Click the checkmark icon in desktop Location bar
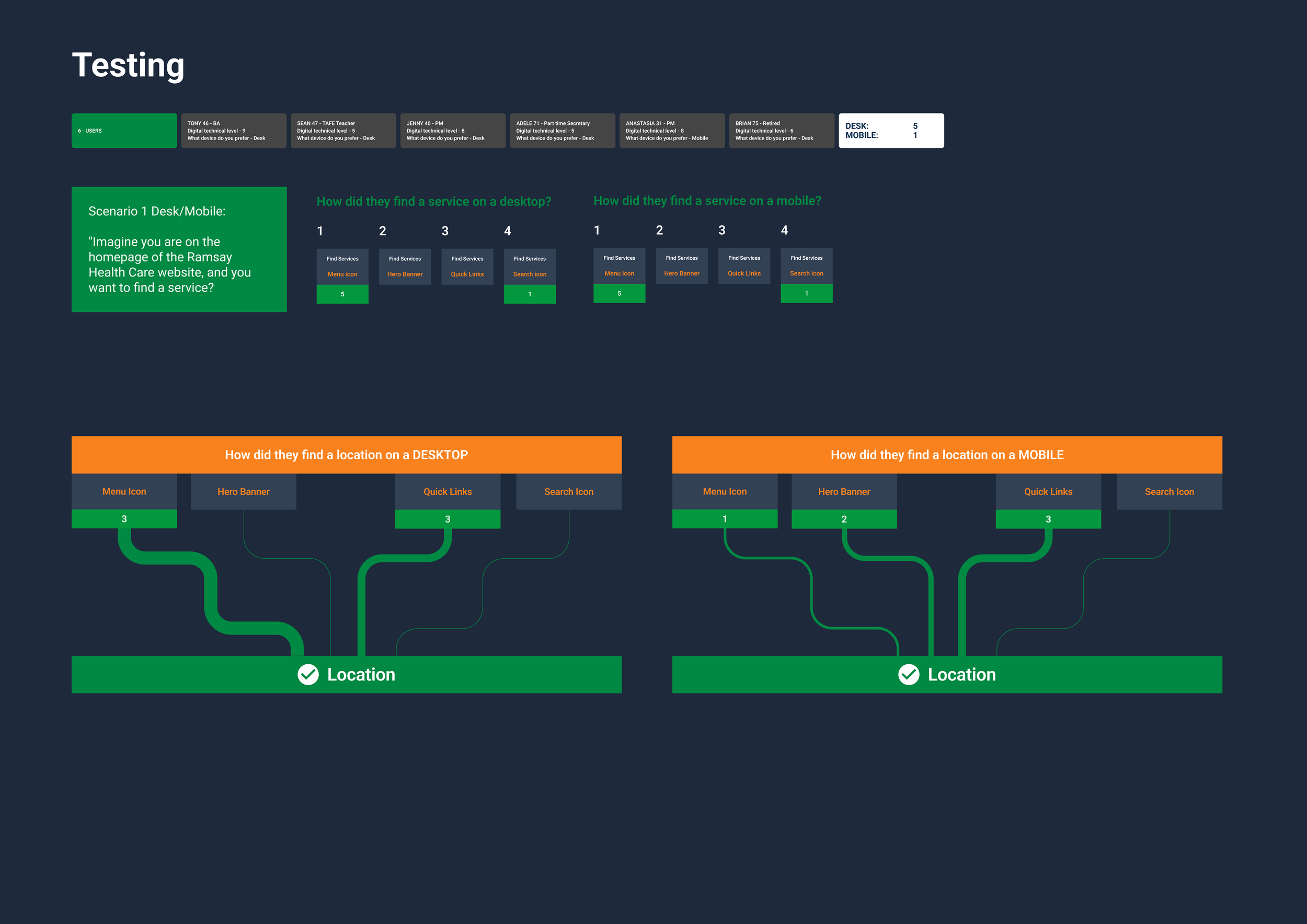This screenshot has width=1307, height=924. pyautogui.click(x=308, y=674)
